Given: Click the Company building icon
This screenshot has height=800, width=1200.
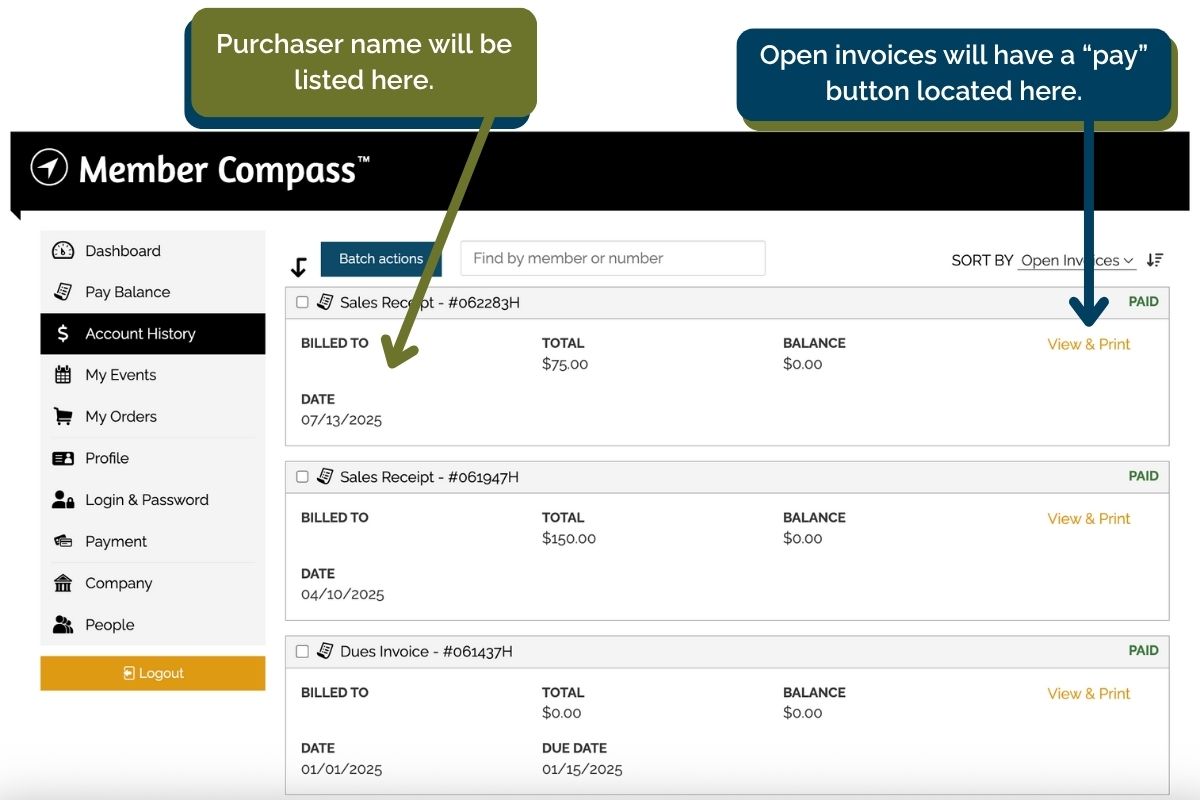Looking at the screenshot, I should [63, 583].
